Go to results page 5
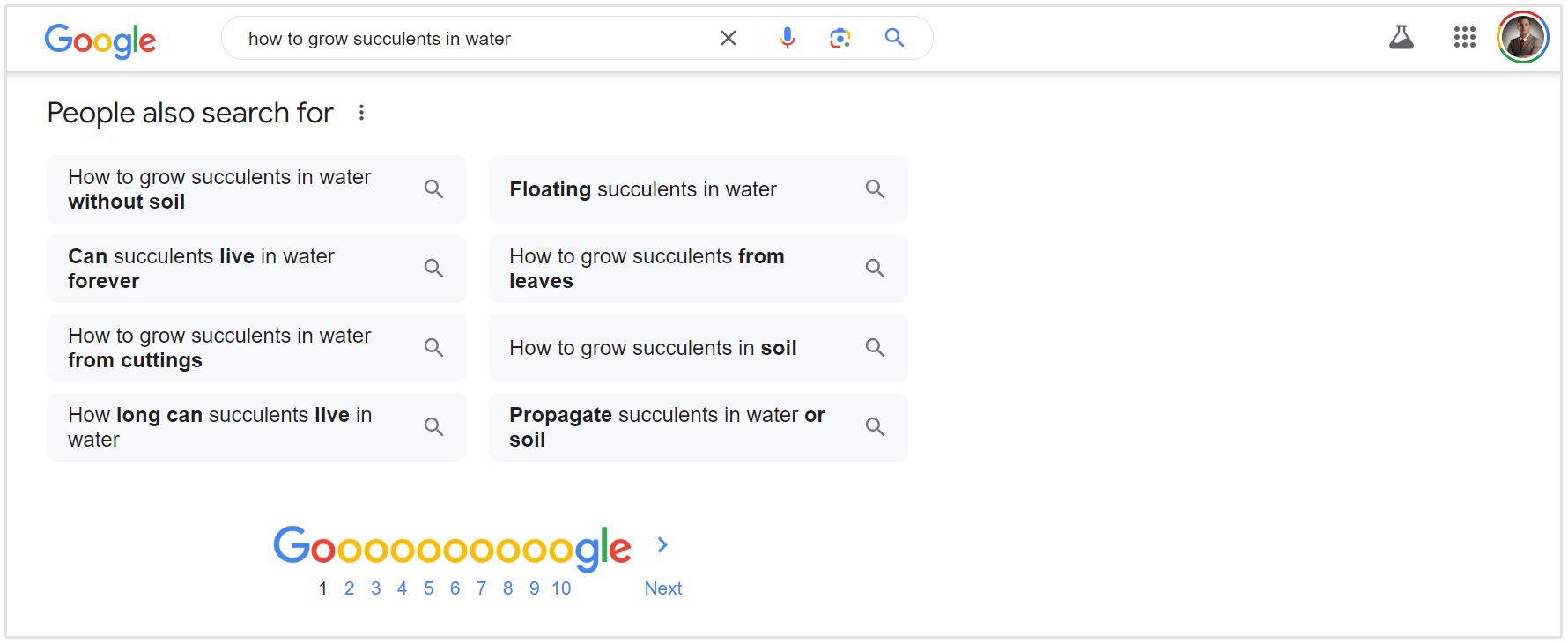Screen dimensions: 1568x643 coord(428,588)
